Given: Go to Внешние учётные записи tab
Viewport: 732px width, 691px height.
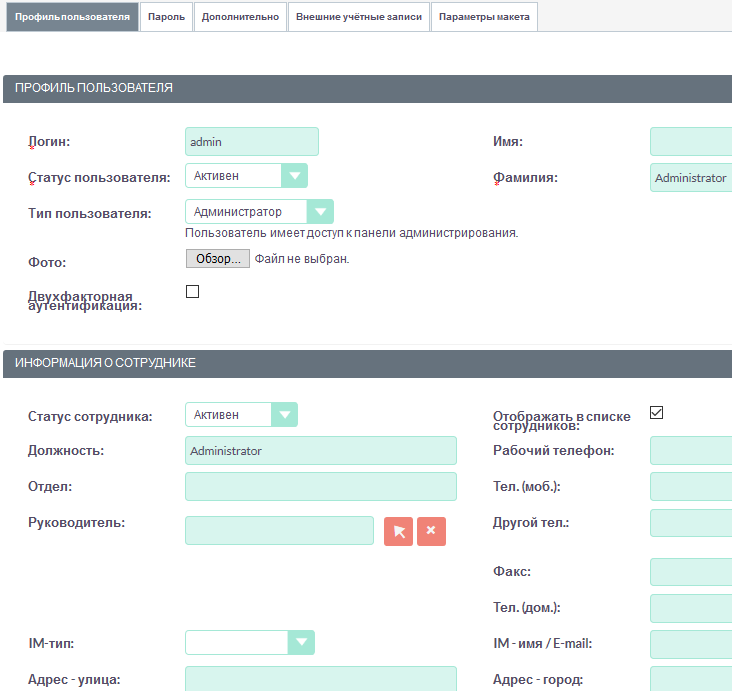Looking at the screenshot, I should 359,17.
